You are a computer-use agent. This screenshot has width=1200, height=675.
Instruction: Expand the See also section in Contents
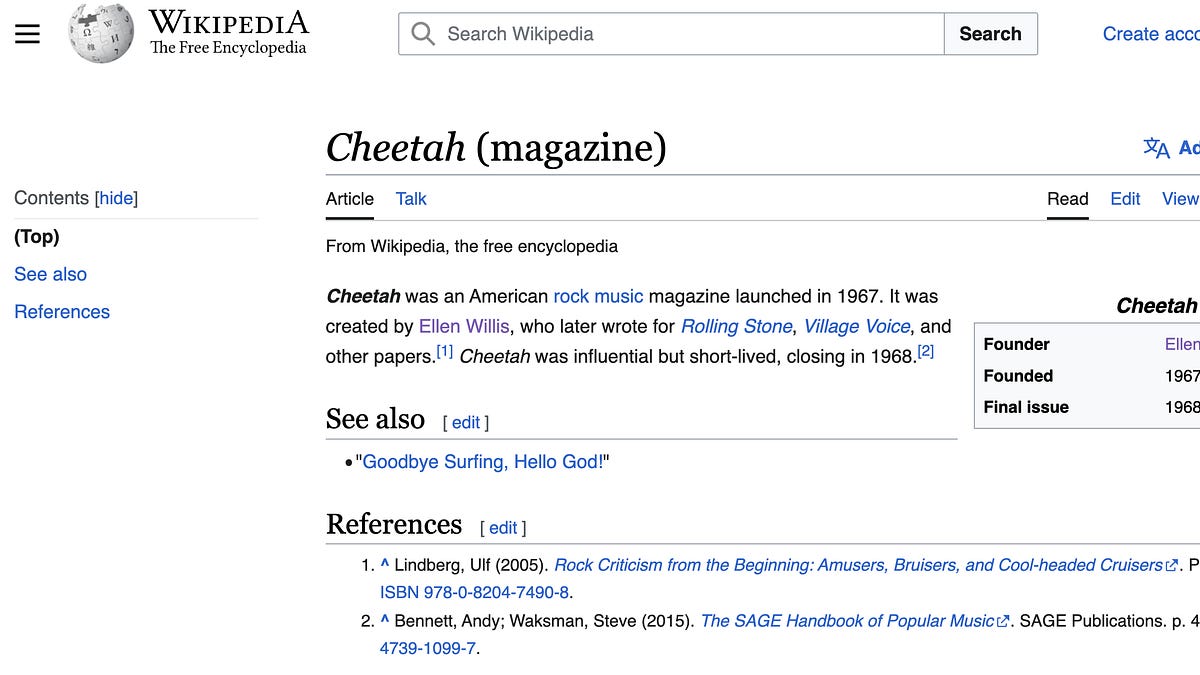tap(50, 274)
